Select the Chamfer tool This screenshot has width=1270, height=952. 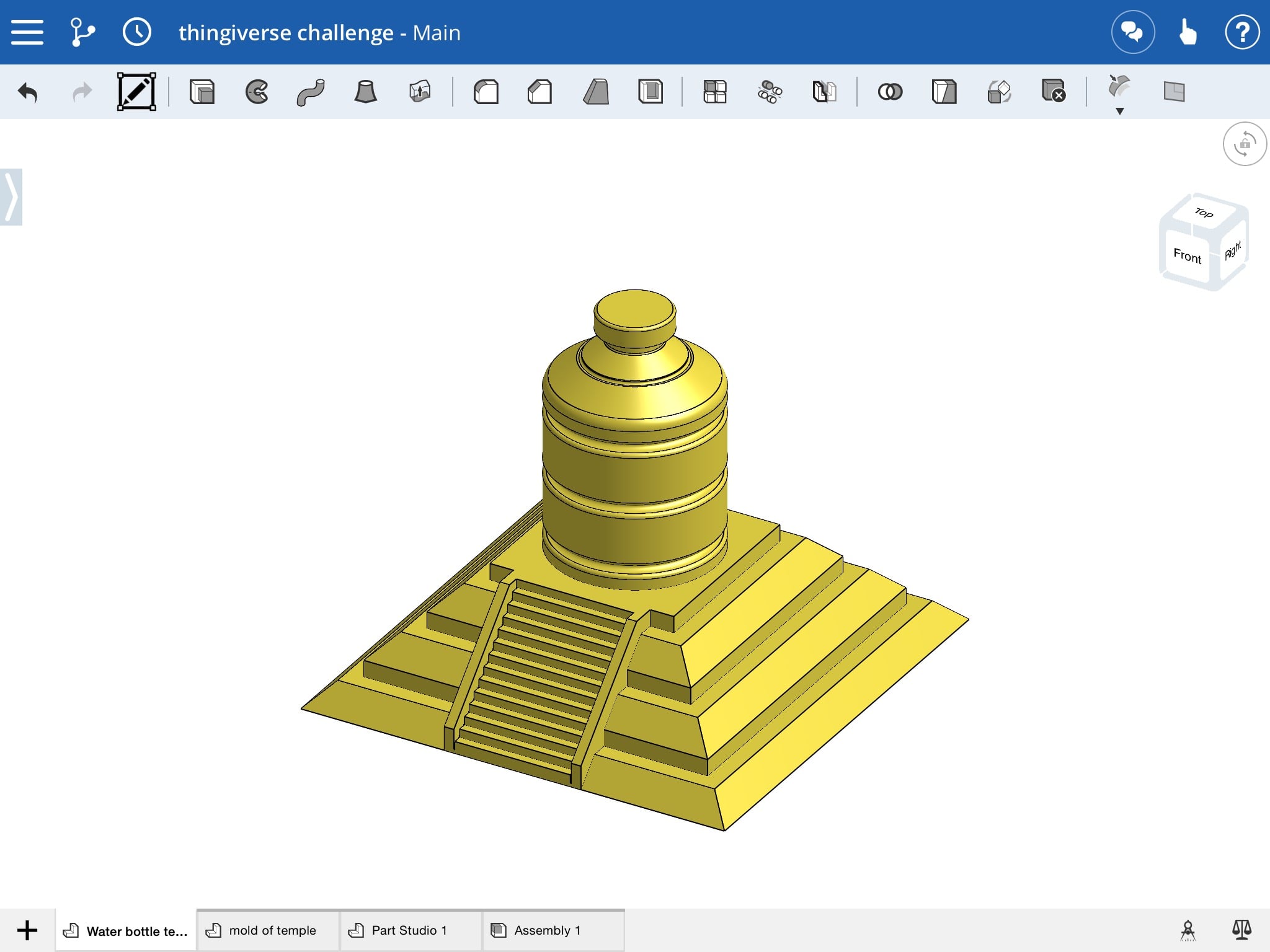coord(540,92)
